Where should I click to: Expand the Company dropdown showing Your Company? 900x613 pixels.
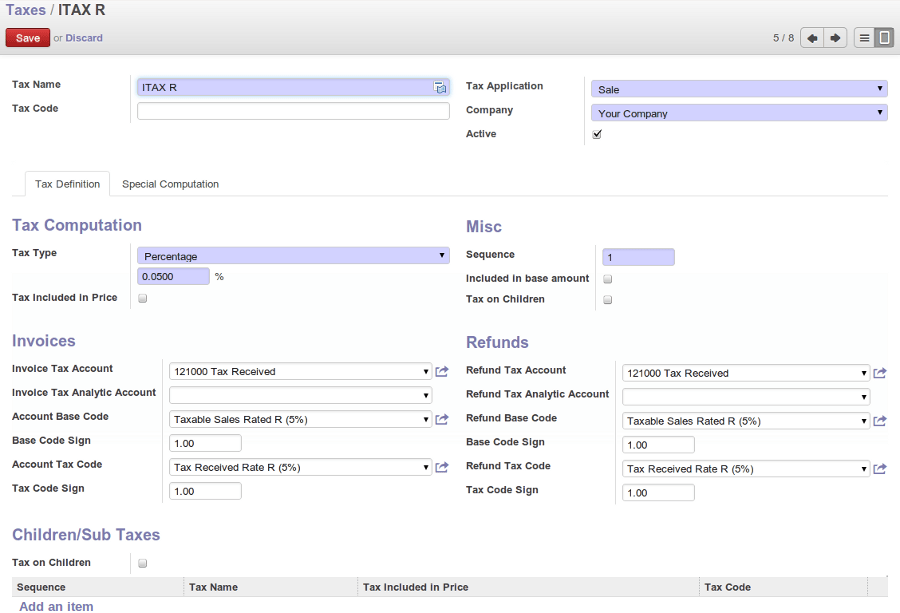pos(739,112)
